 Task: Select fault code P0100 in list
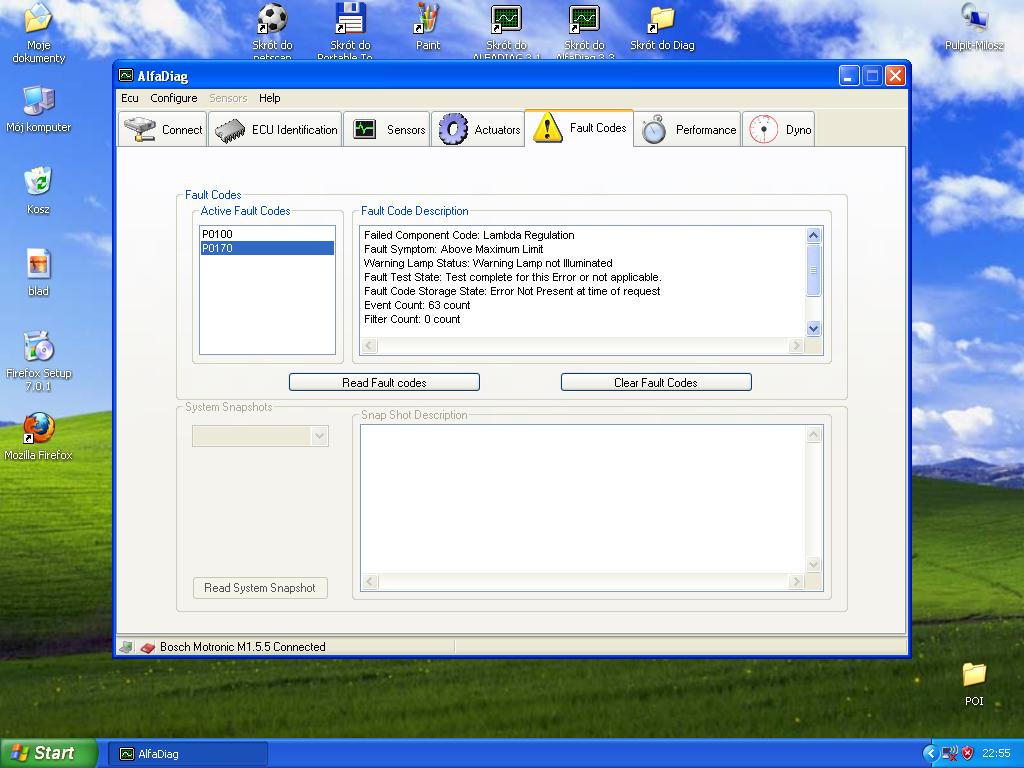click(x=217, y=234)
